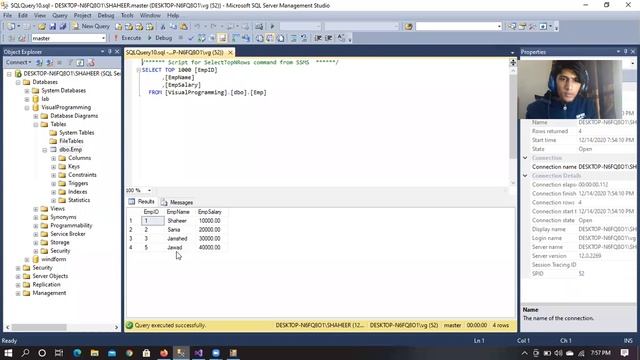Expand the System Databases node
This screenshot has width=640, height=360.
(27, 91)
